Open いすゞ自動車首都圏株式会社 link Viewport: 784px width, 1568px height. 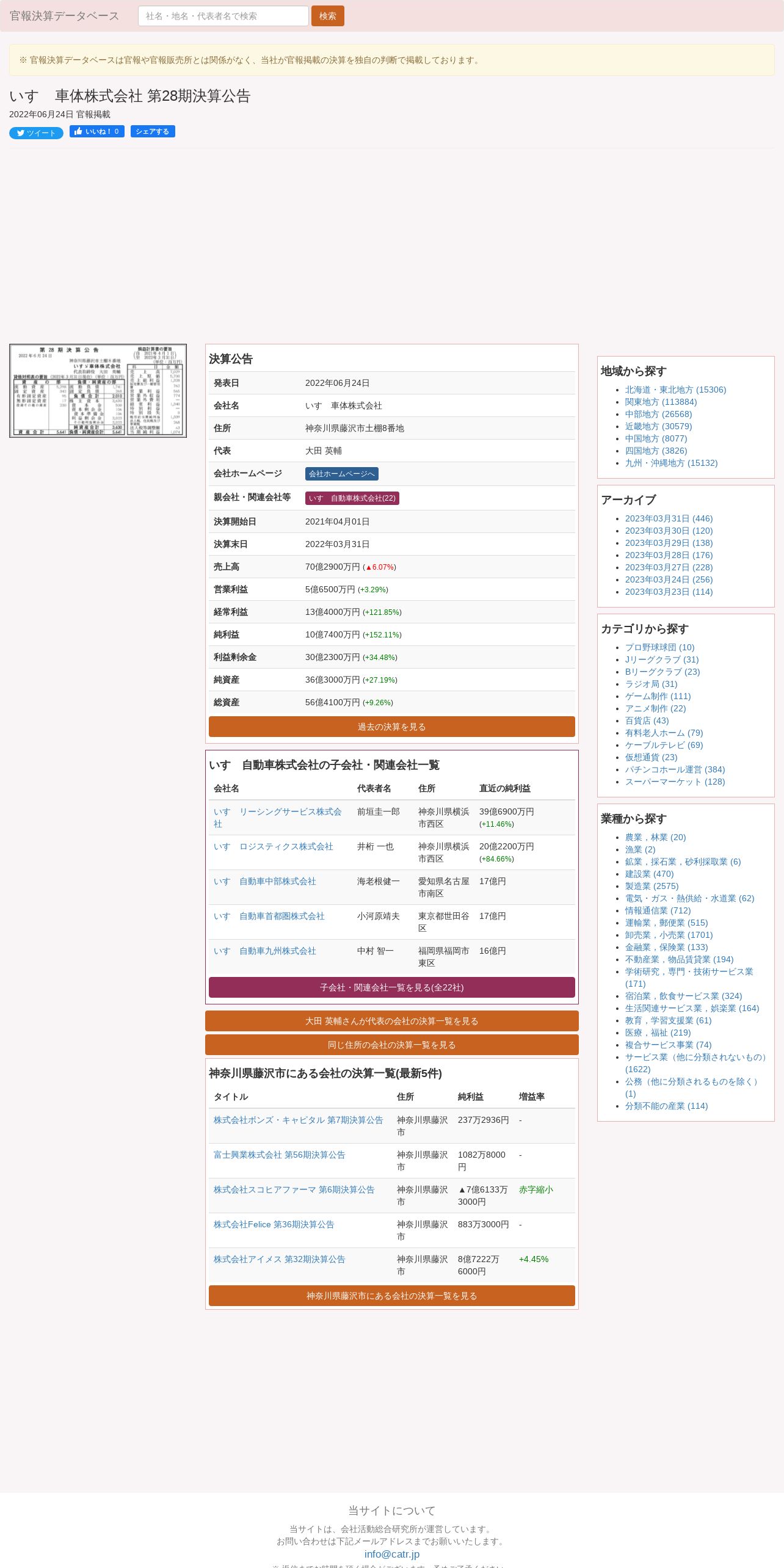click(269, 916)
